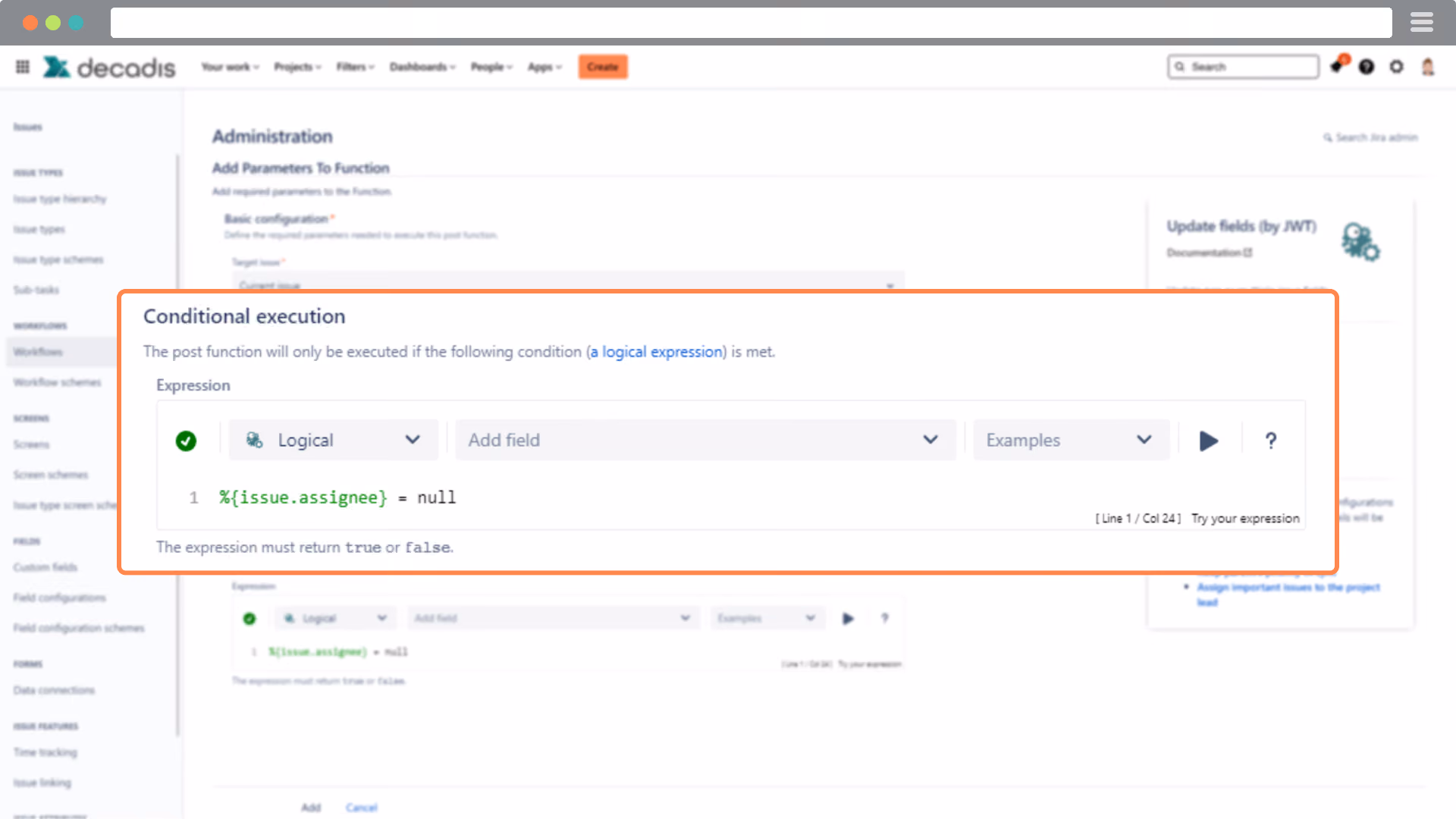
Task: Open the small background Examples dropdown
Action: click(767, 618)
